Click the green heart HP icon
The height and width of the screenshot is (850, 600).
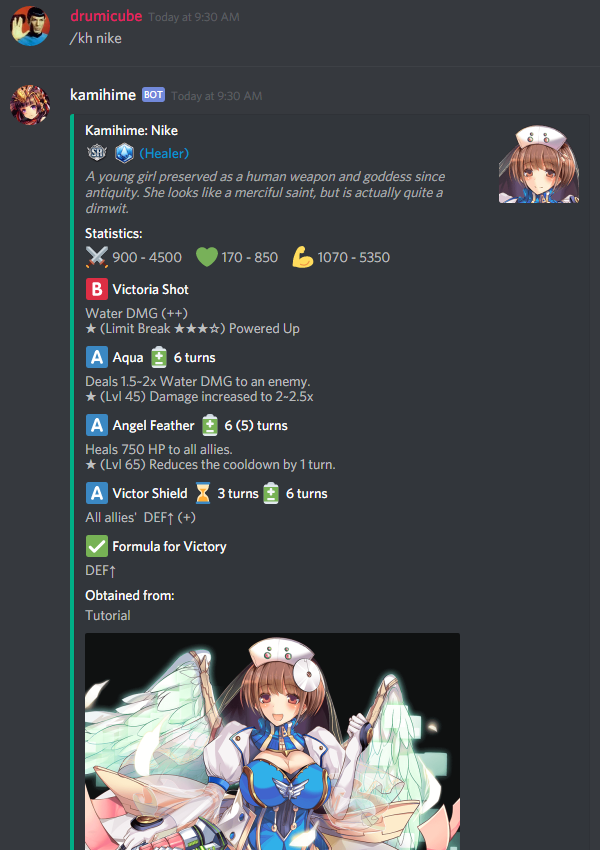pos(207,257)
